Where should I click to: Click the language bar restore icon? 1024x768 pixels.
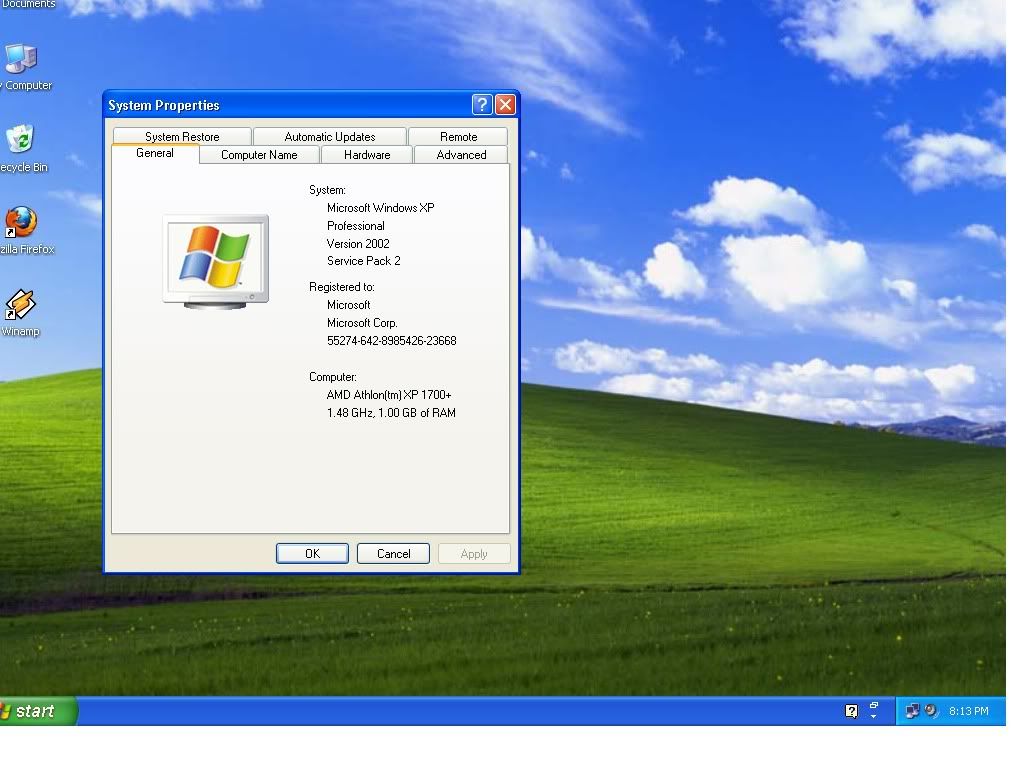874,705
